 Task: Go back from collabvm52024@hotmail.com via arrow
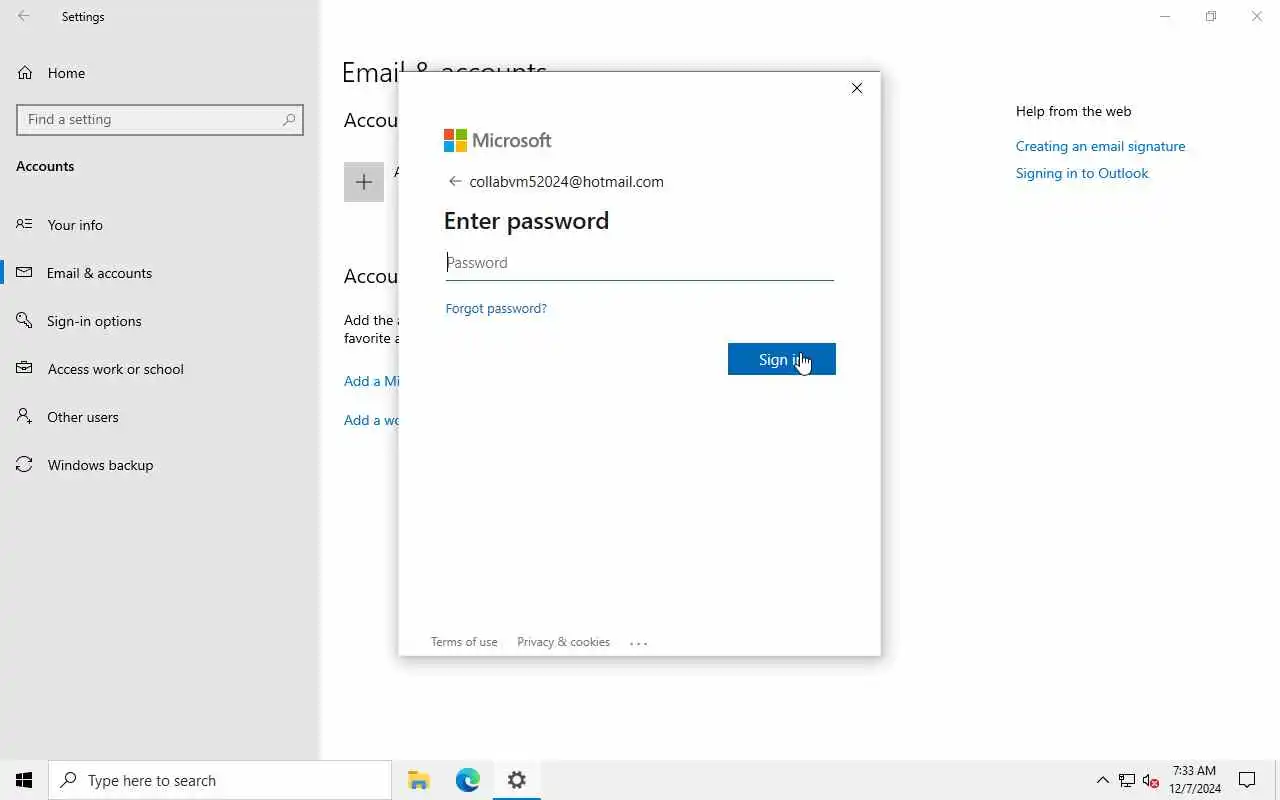click(455, 181)
